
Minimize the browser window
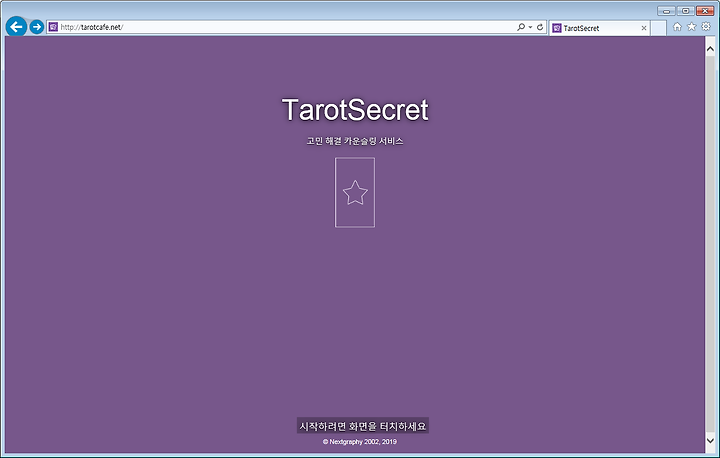click(x=666, y=11)
